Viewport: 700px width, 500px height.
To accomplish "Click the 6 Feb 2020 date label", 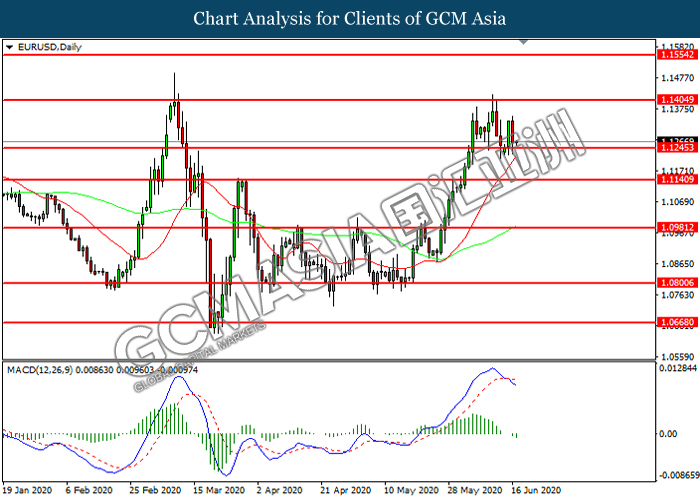I will tap(89, 490).
